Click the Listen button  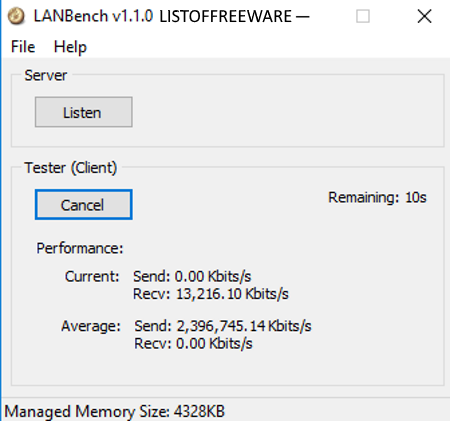pyautogui.click(x=84, y=112)
